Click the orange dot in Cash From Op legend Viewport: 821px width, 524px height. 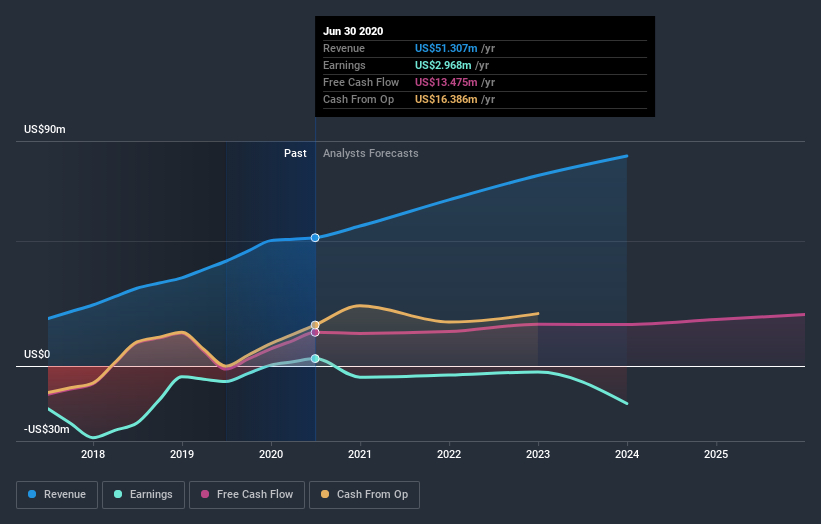(x=325, y=494)
